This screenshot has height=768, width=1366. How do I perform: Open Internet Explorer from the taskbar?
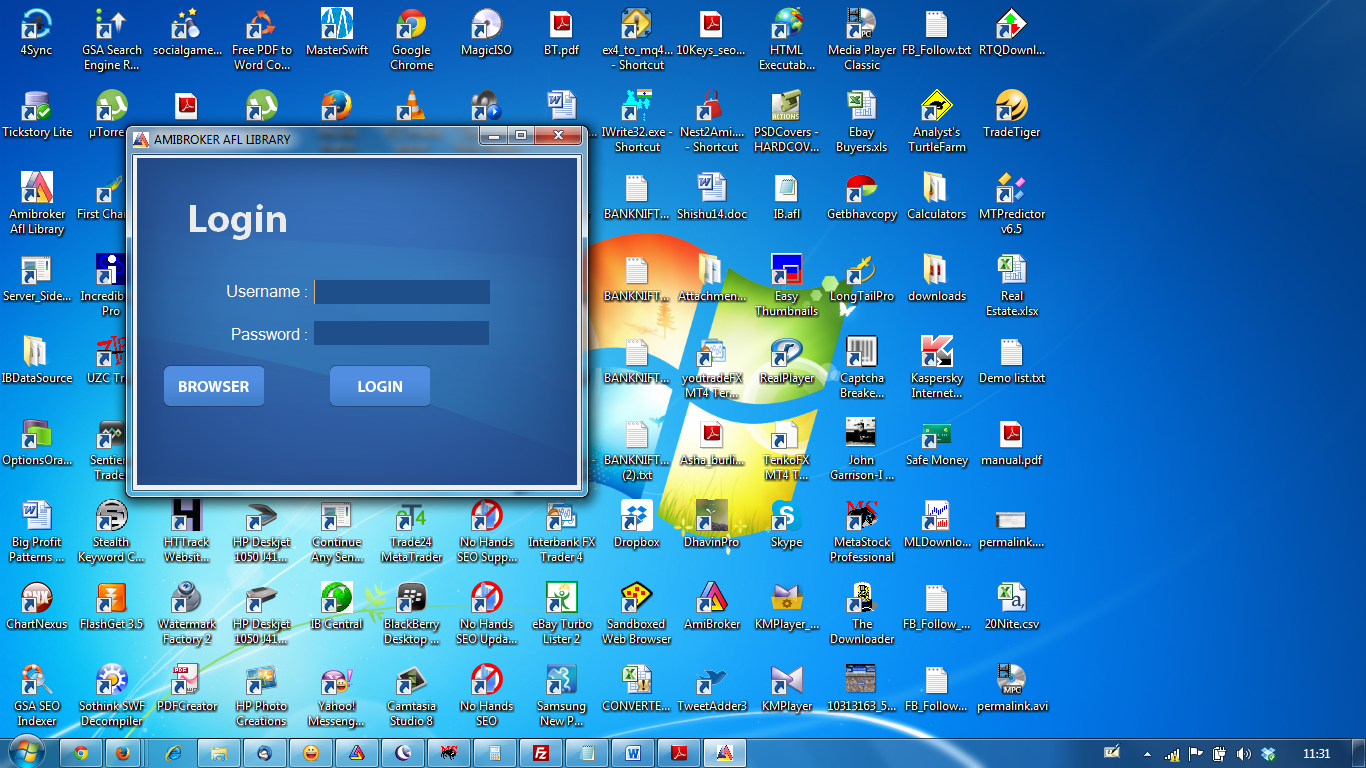click(173, 752)
